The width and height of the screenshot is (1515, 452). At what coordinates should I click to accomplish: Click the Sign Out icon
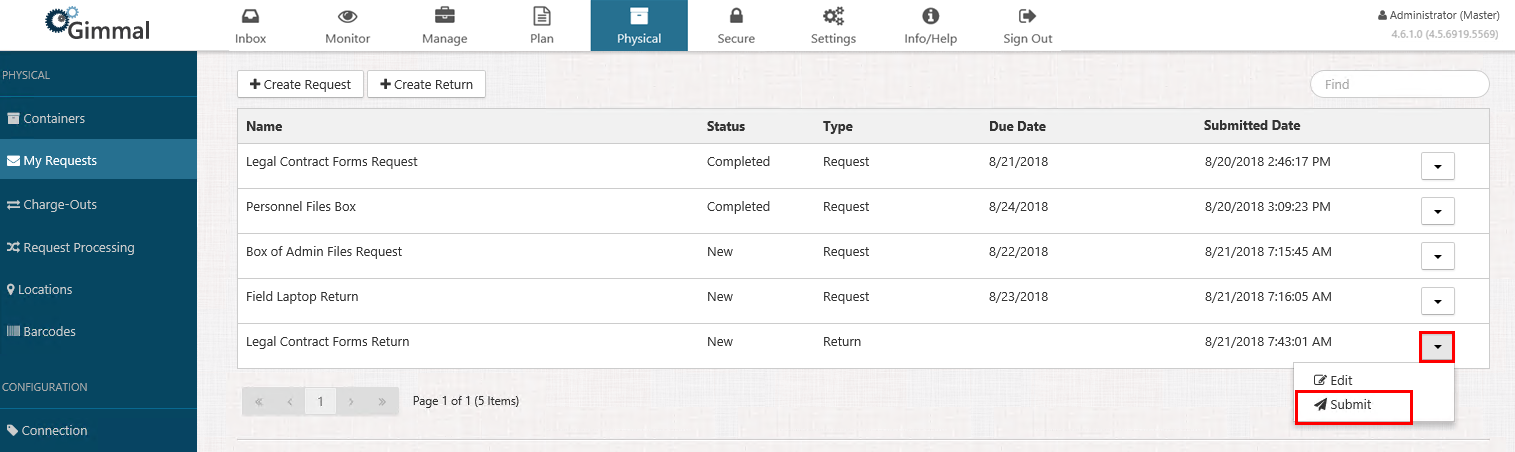pos(1027,17)
